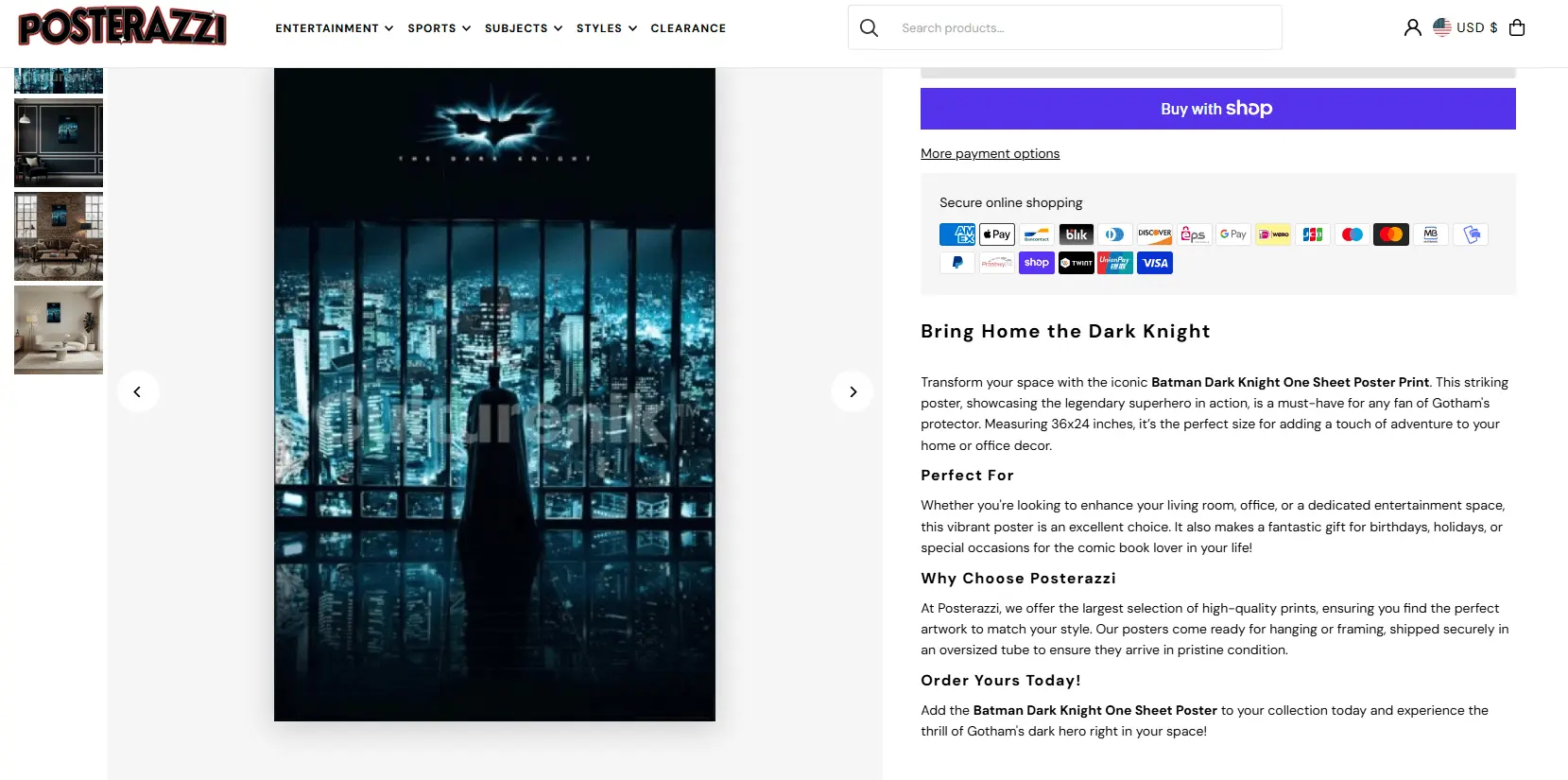Click the EPS payment icon

point(1195,234)
